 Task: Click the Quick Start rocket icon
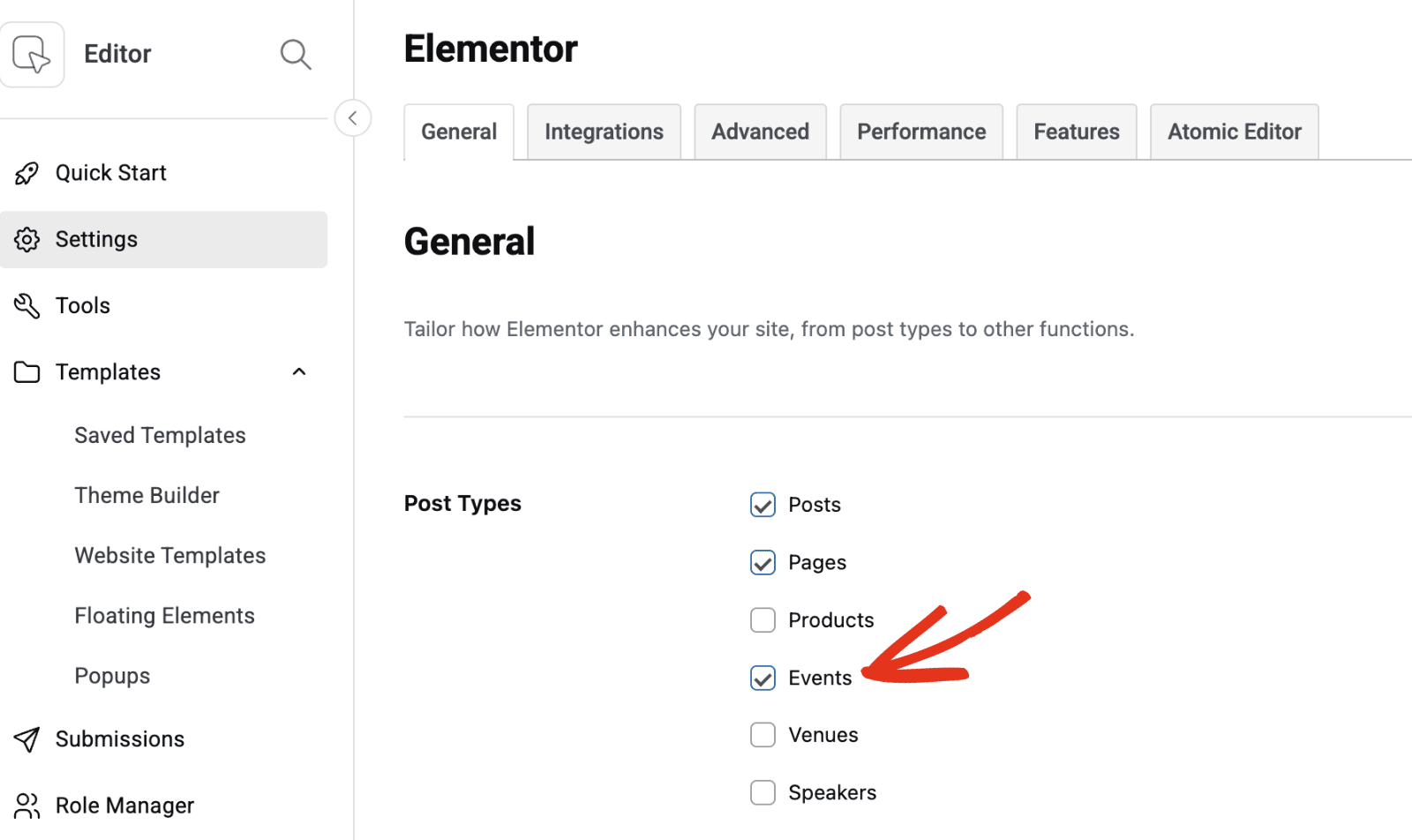(x=26, y=173)
